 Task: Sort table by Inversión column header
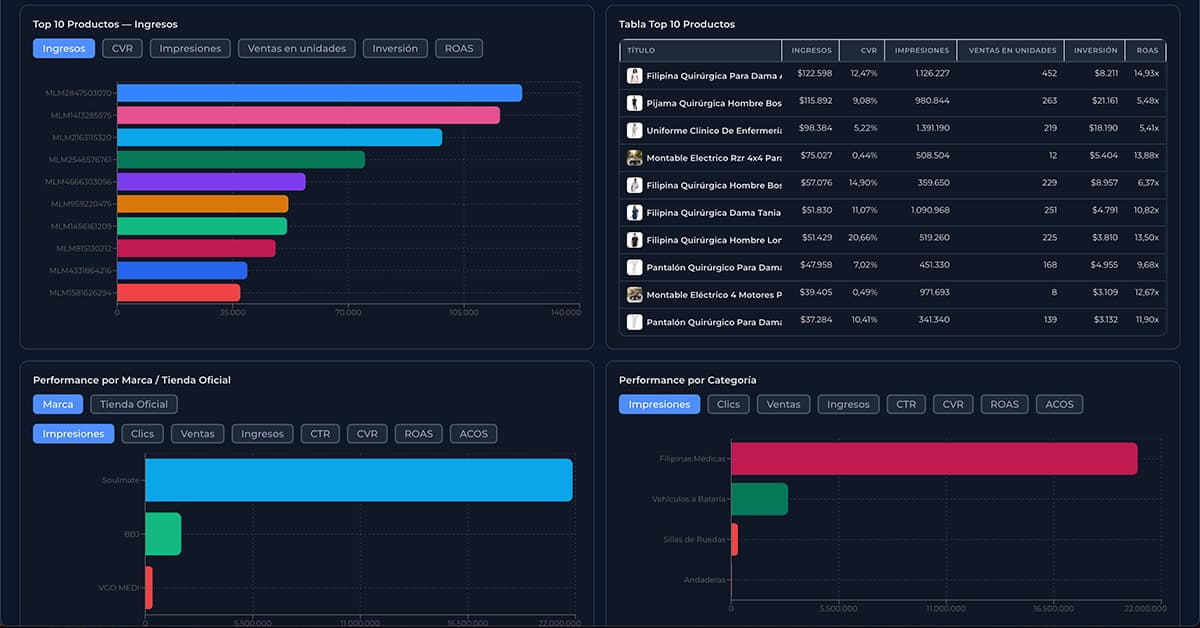click(x=1095, y=50)
